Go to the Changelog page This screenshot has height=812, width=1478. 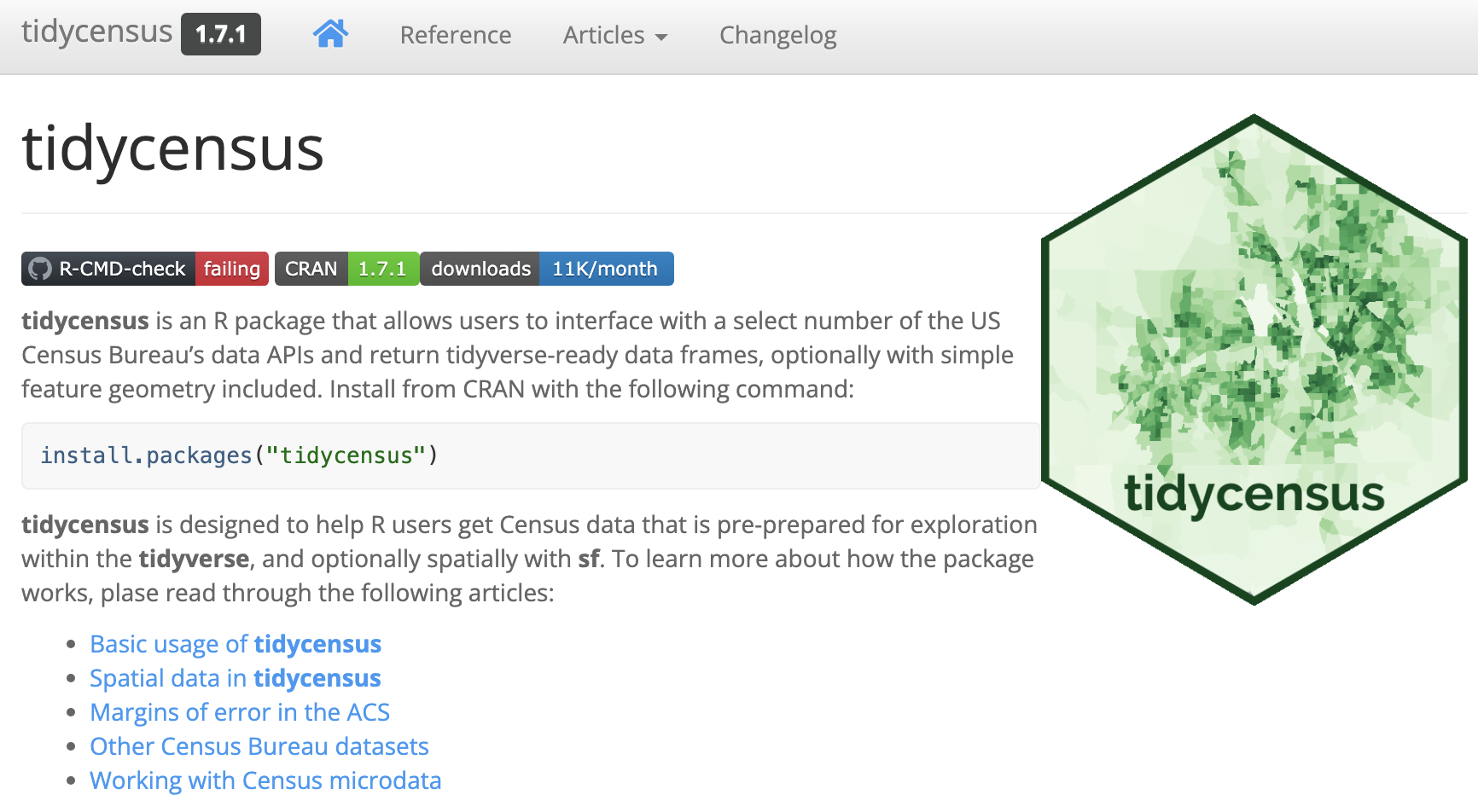(777, 35)
